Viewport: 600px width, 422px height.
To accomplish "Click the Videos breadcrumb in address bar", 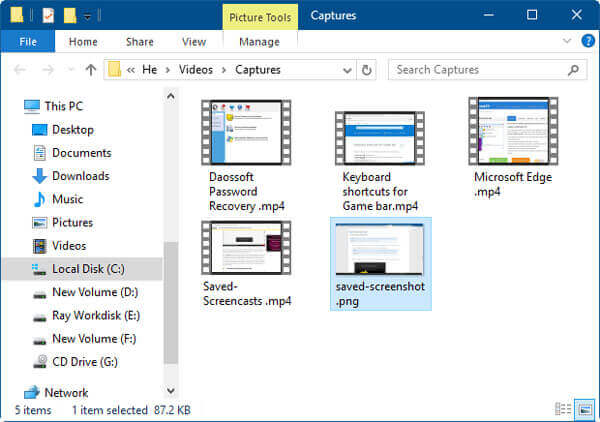I will [x=196, y=70].
